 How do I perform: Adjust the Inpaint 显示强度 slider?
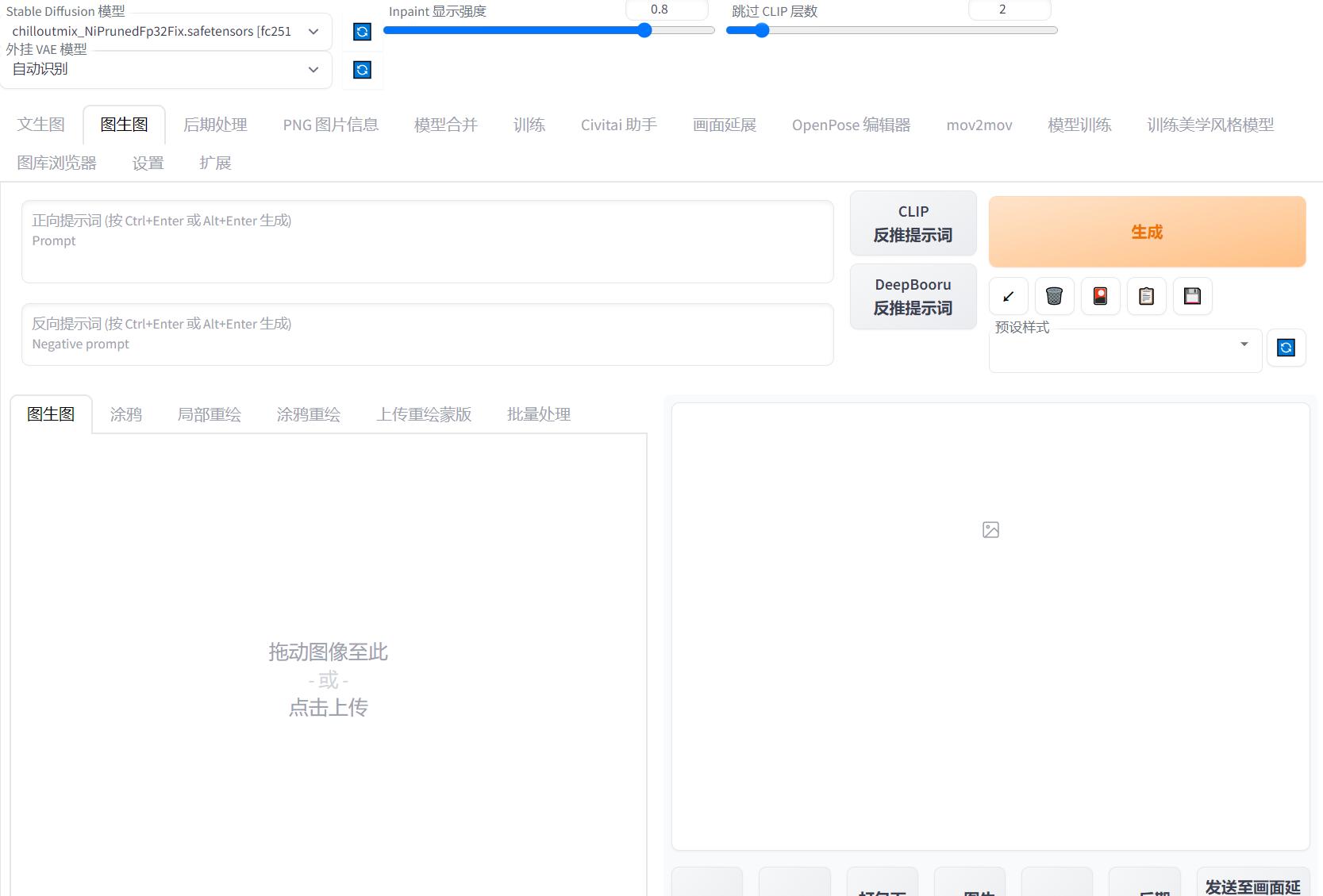[x=644, y=30]
